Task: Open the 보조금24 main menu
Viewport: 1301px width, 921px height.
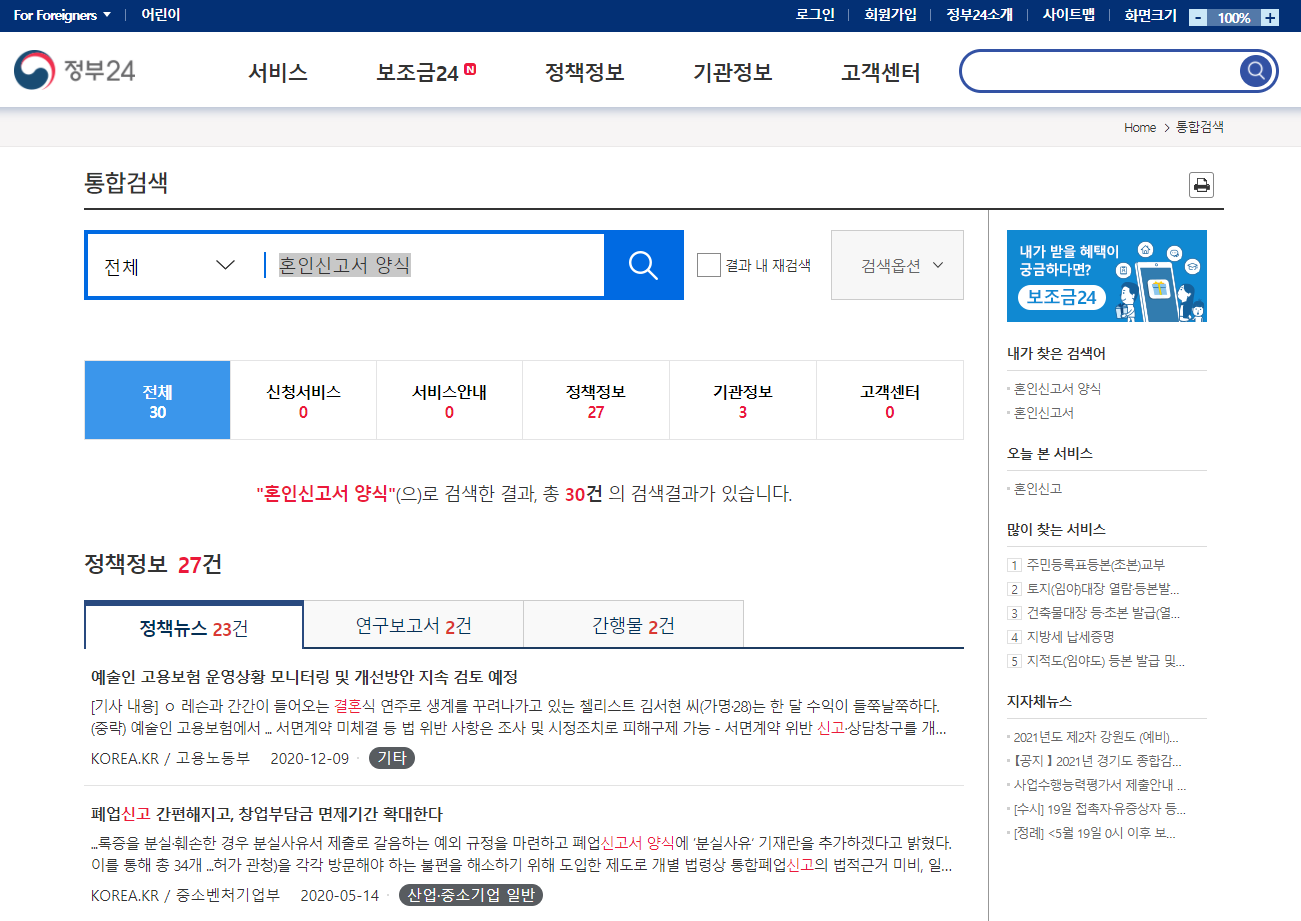Action: (x=426, y=72)
